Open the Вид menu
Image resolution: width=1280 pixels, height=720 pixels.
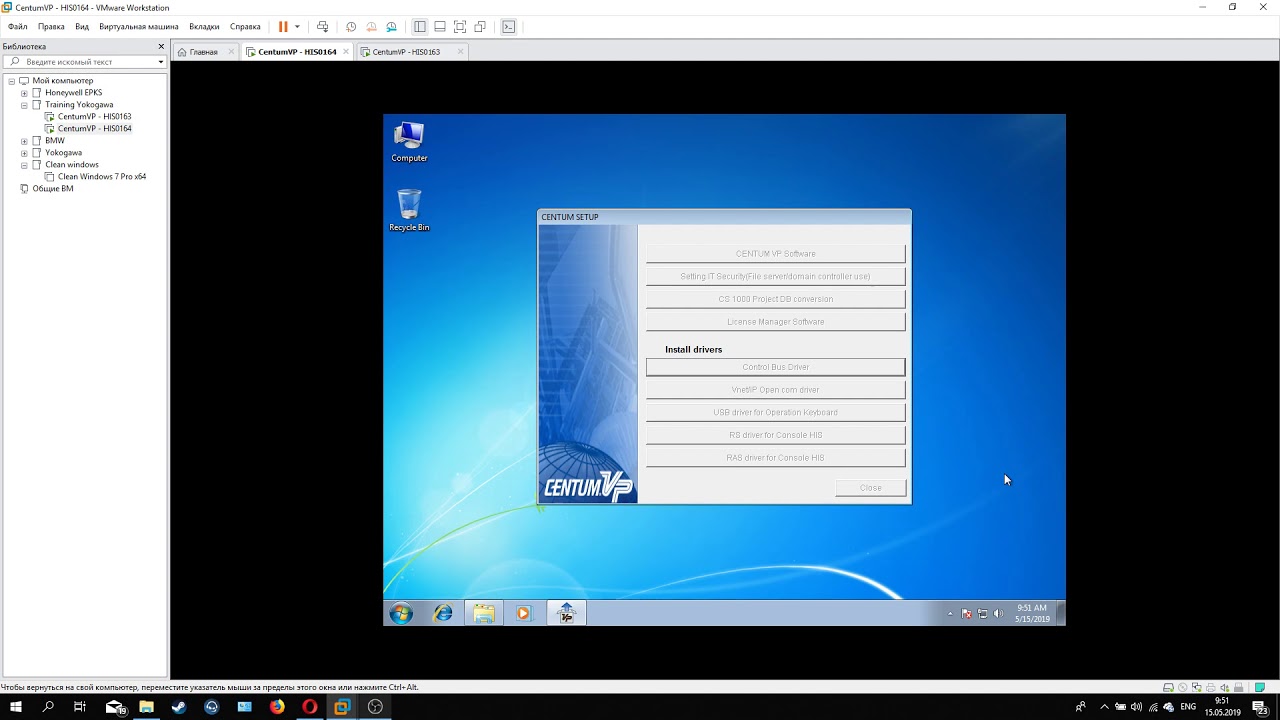[x=82, y=27]
